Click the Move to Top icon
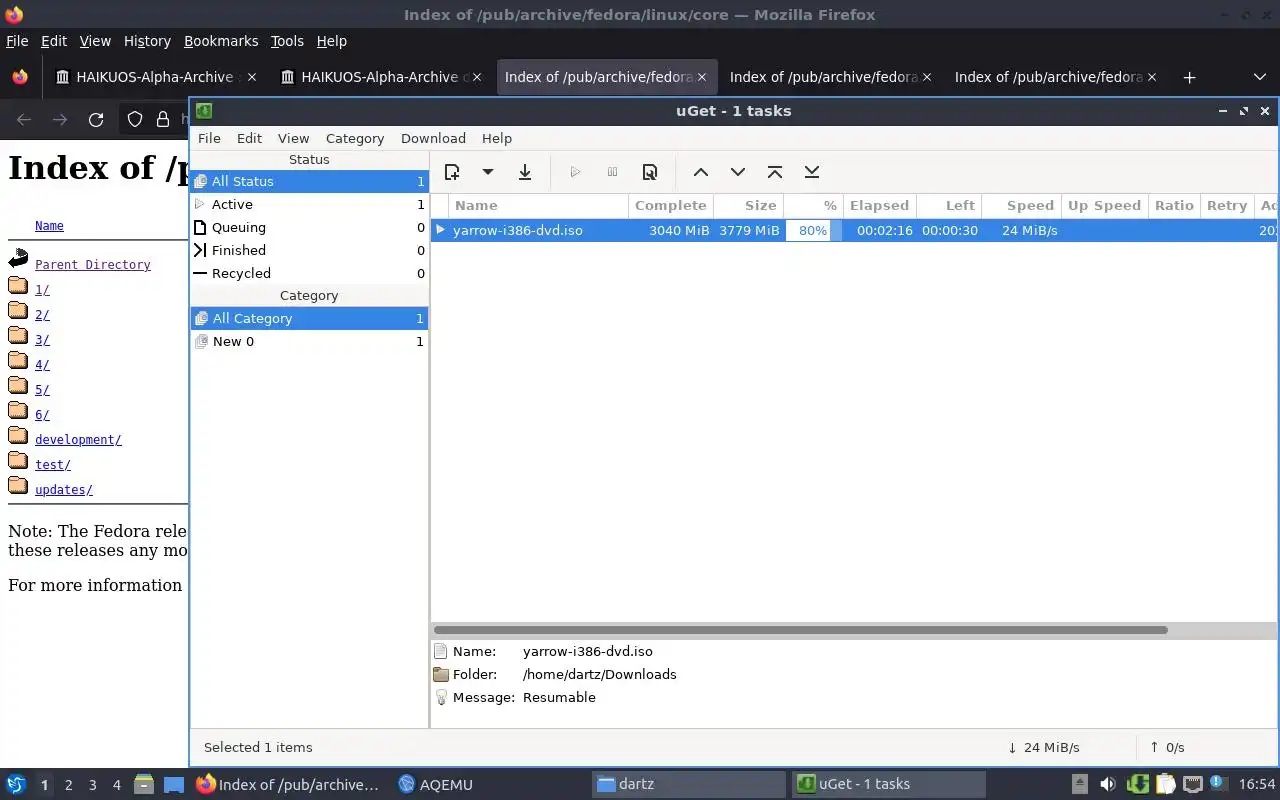The image size is (1280, 800). click(775, 172)
